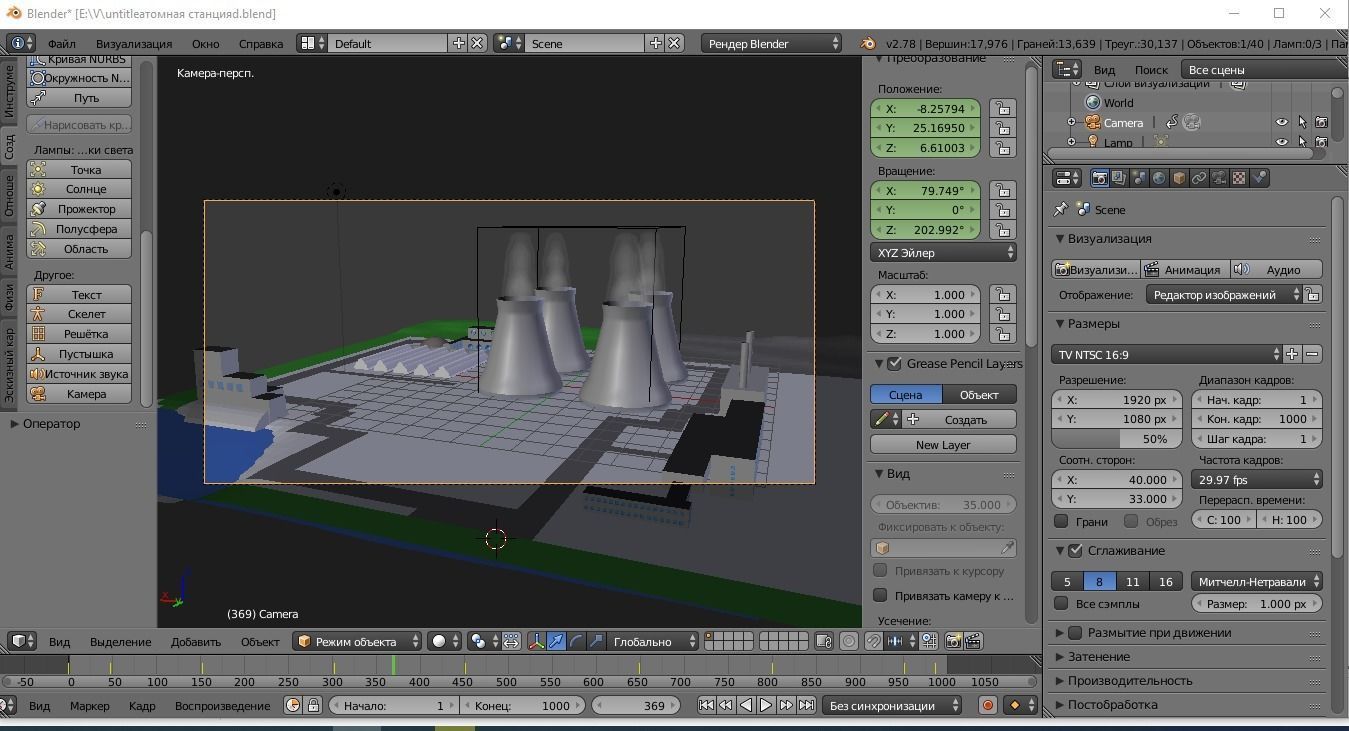Render OpenGL image from the 3D view header
Screen dimensions: 1349x731
953,641
